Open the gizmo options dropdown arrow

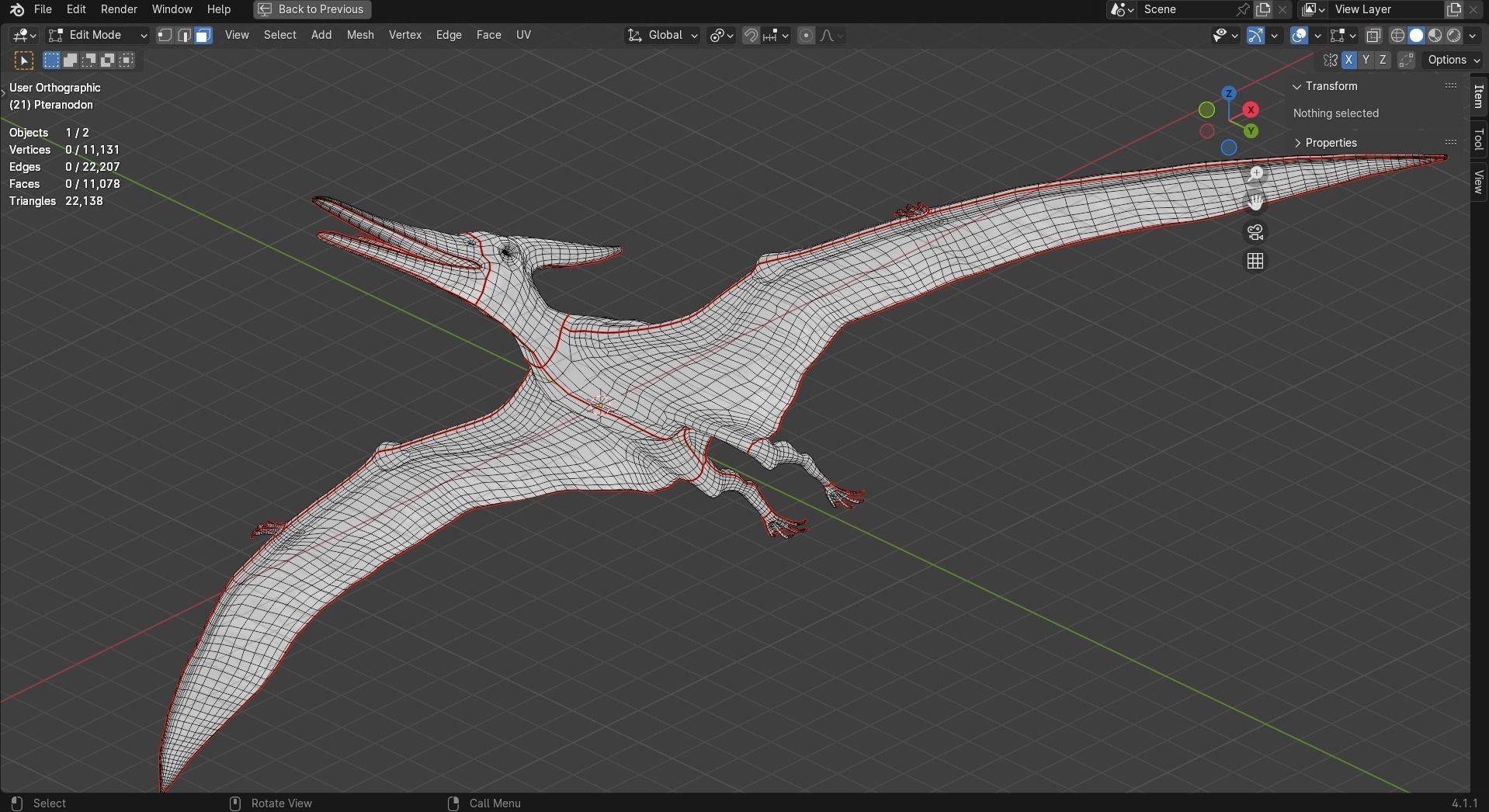[x=1274, y=35]
